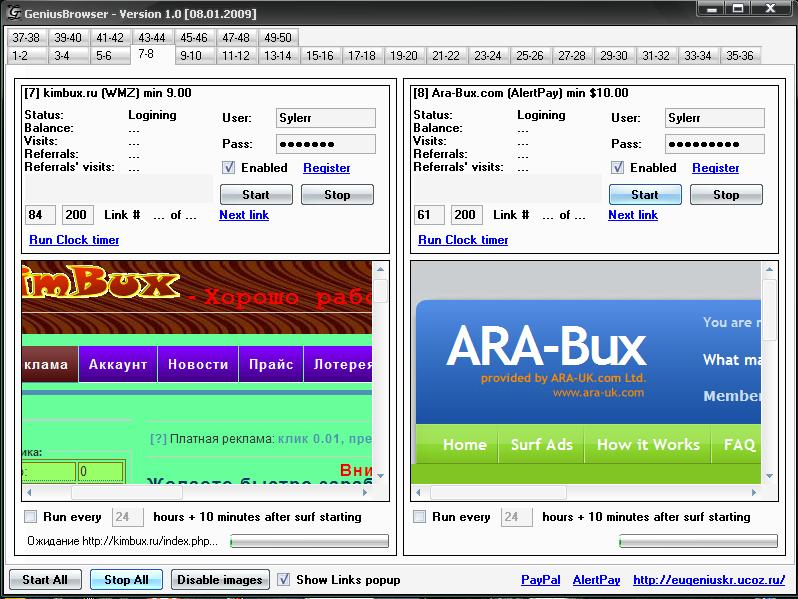Click the kimbux page vertical scrollbar down arrow
This screenshot has width=798, height=599.
point(380,476)
